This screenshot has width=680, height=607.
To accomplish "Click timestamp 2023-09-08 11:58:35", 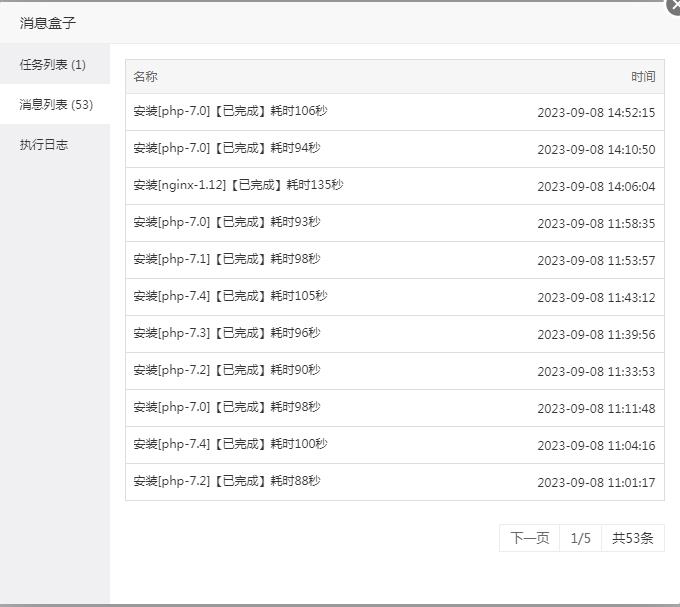I will click(596, 224).
